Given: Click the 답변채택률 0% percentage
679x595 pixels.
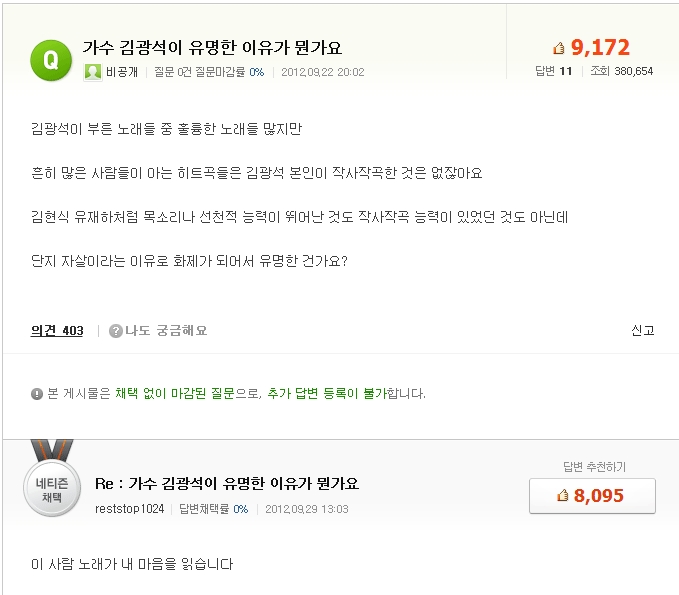Looking at the screenshot, I should 241,509.
